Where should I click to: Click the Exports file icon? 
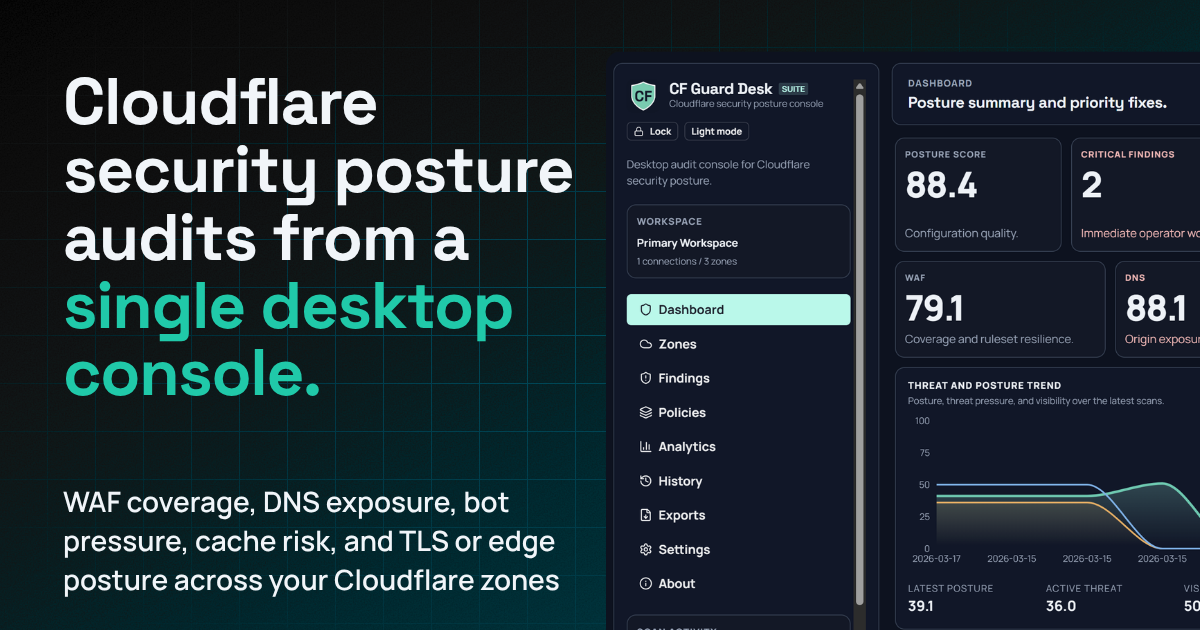point(645,515)
